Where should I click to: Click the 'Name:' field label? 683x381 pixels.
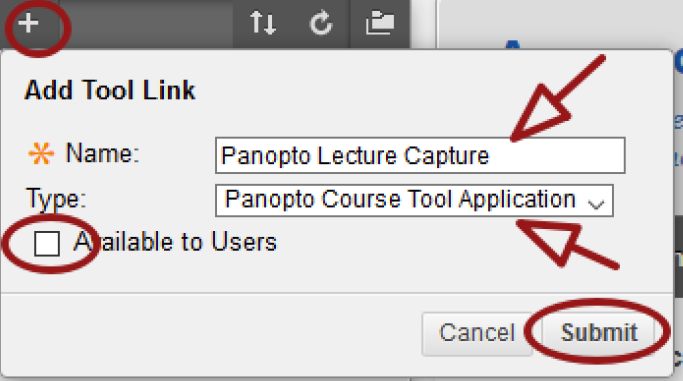(102, 154)
